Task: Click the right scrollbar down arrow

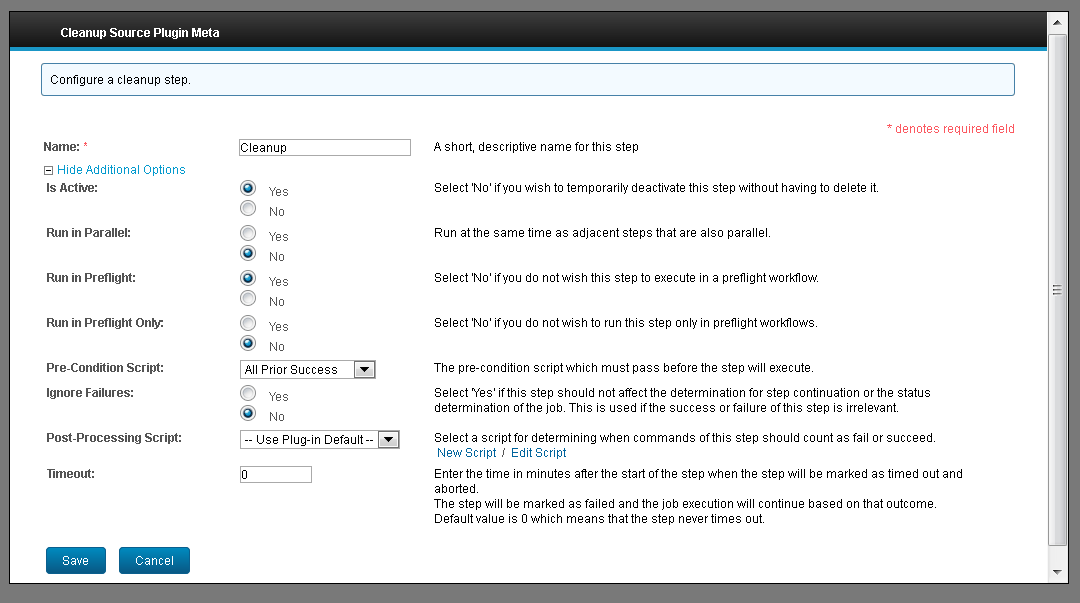Action: pyautogui.click(x=1057, y=573)
